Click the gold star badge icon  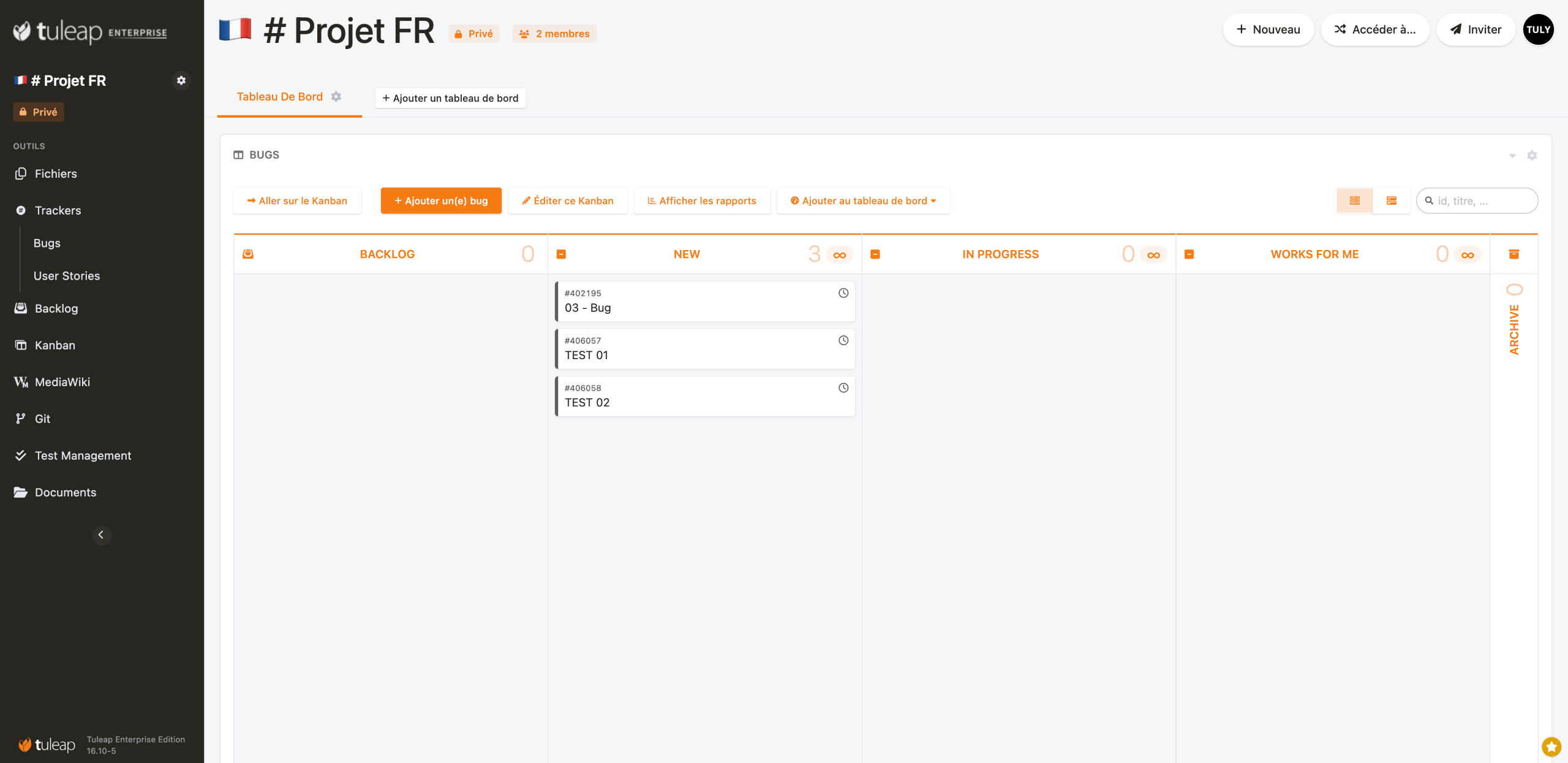click(x=1551, y=746)
